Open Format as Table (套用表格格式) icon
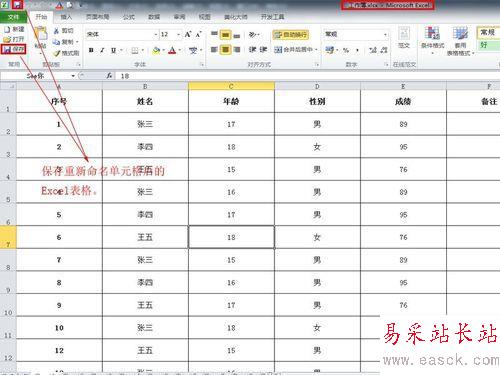Viewport: 500px width, 375px height. (x=460, y=33)
